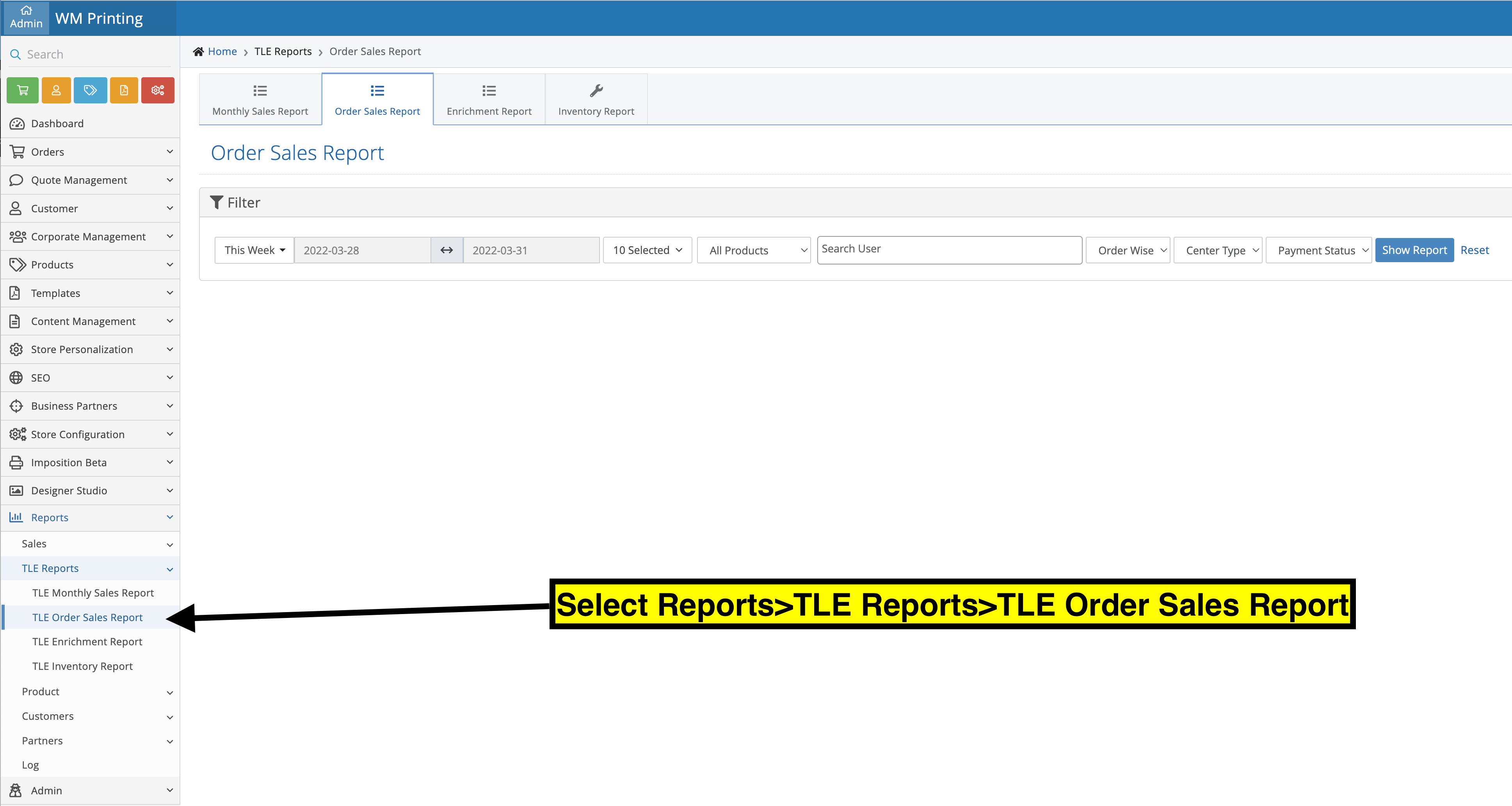
Task: Switch to the Inventory Report tab
Action: tap(596, 100)
